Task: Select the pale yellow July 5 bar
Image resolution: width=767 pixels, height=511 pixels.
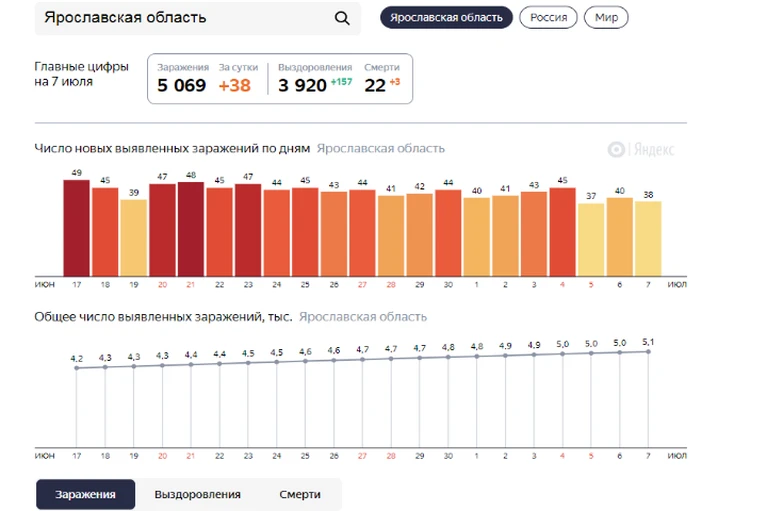Action: [x=591, y=240]
